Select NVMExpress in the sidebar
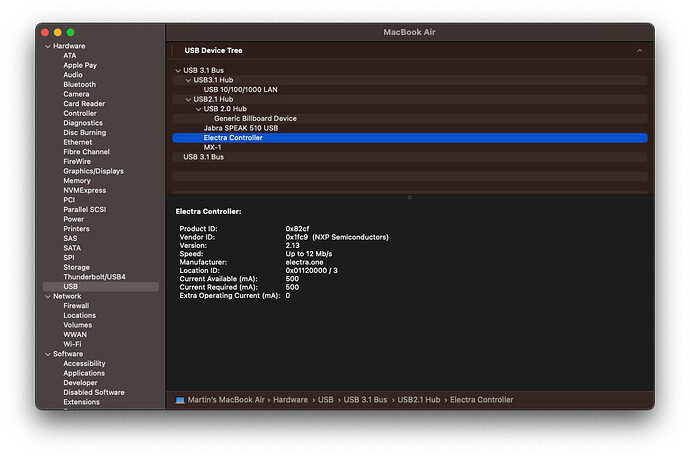 tap(84, 190)
